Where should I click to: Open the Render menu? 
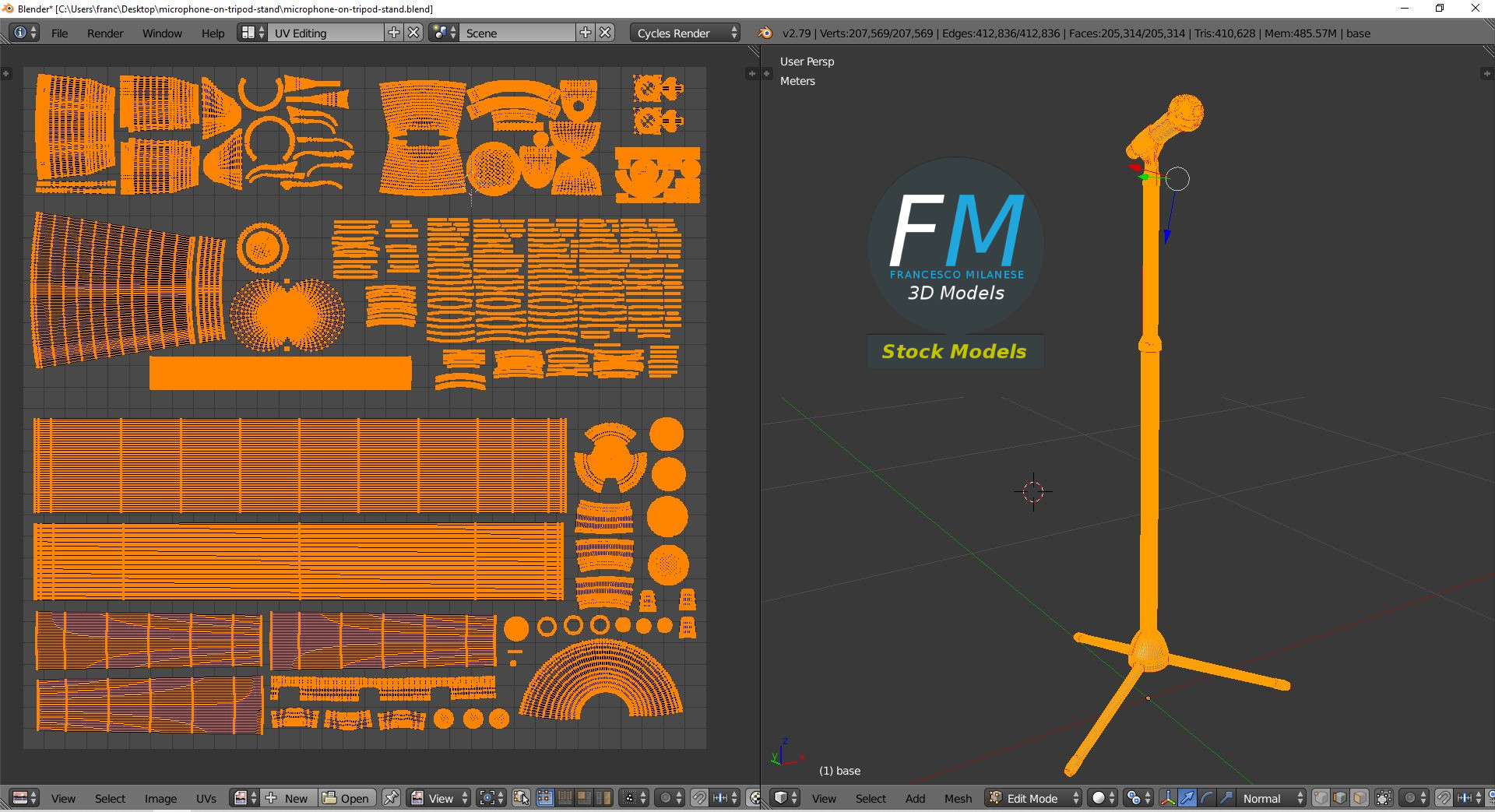tap(105, 33)
